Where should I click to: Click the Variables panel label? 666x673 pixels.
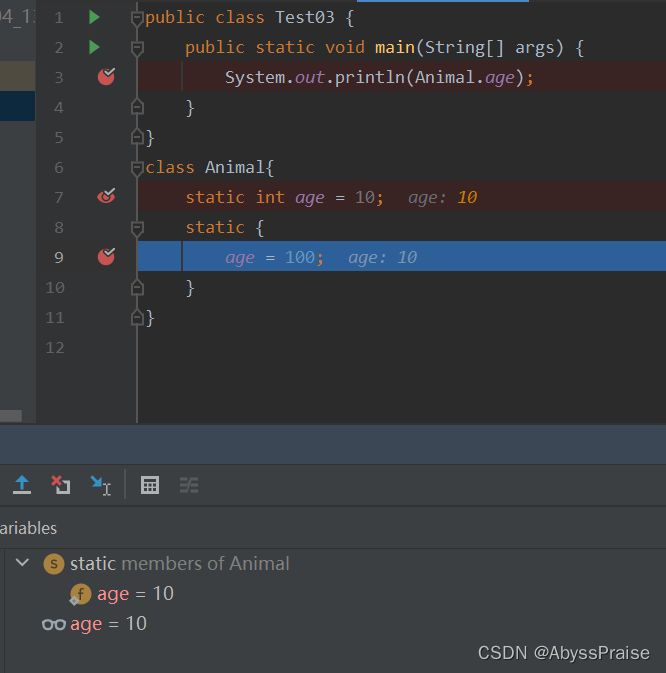coord(28,528)
